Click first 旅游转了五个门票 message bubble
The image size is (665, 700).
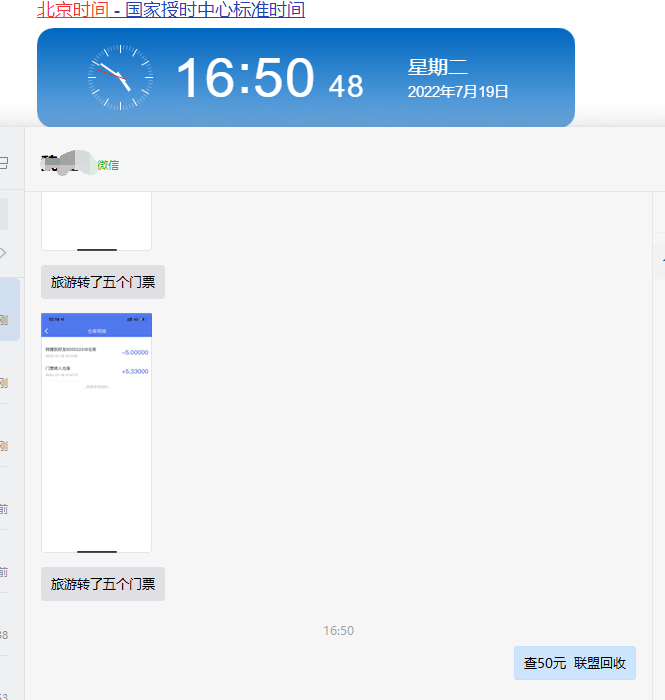[103, 282]
